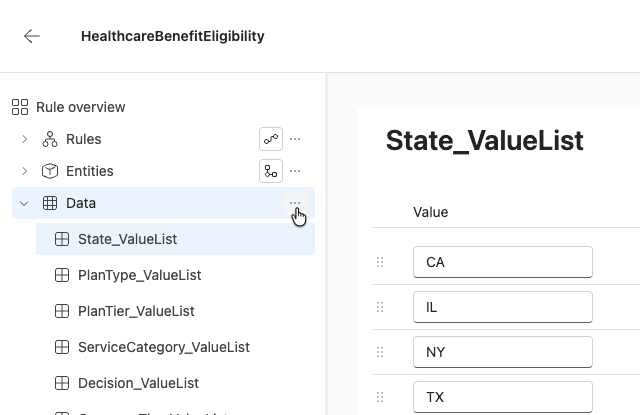Click the Data grid icon
Viewport: 640px width, 415px height.
pyautogui.click(x=50, y=203)
